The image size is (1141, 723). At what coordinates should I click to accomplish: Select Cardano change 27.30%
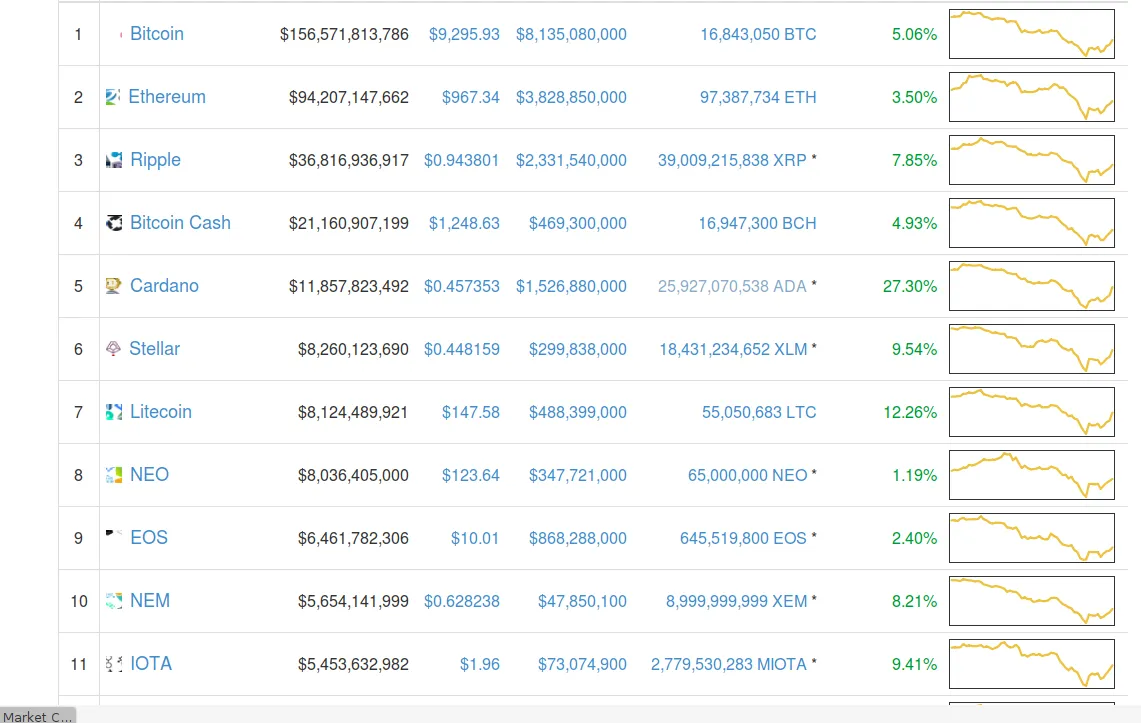[910, 286]
